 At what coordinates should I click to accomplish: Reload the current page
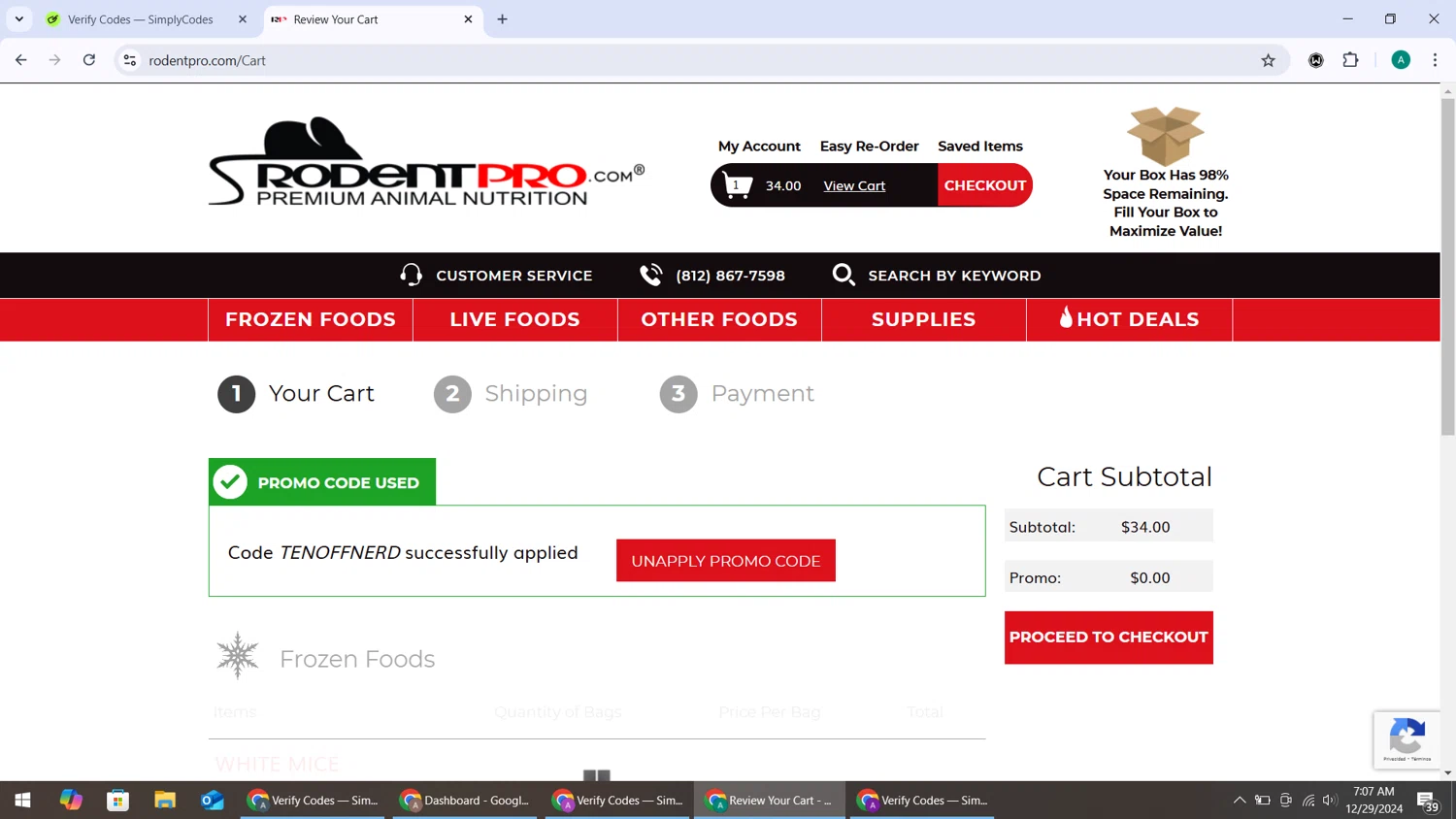coord(89,60)
